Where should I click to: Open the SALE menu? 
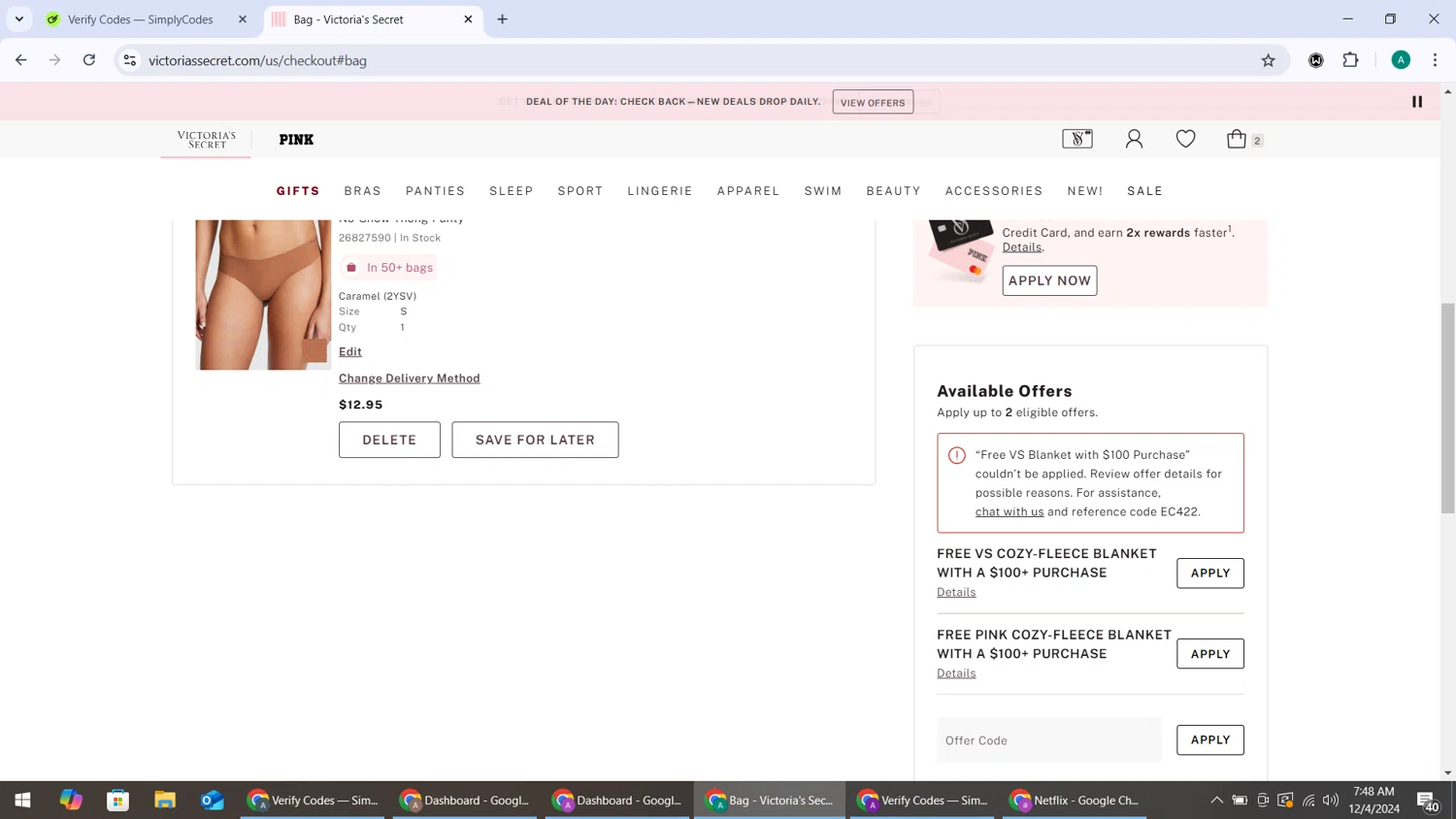click(1145, 191)
